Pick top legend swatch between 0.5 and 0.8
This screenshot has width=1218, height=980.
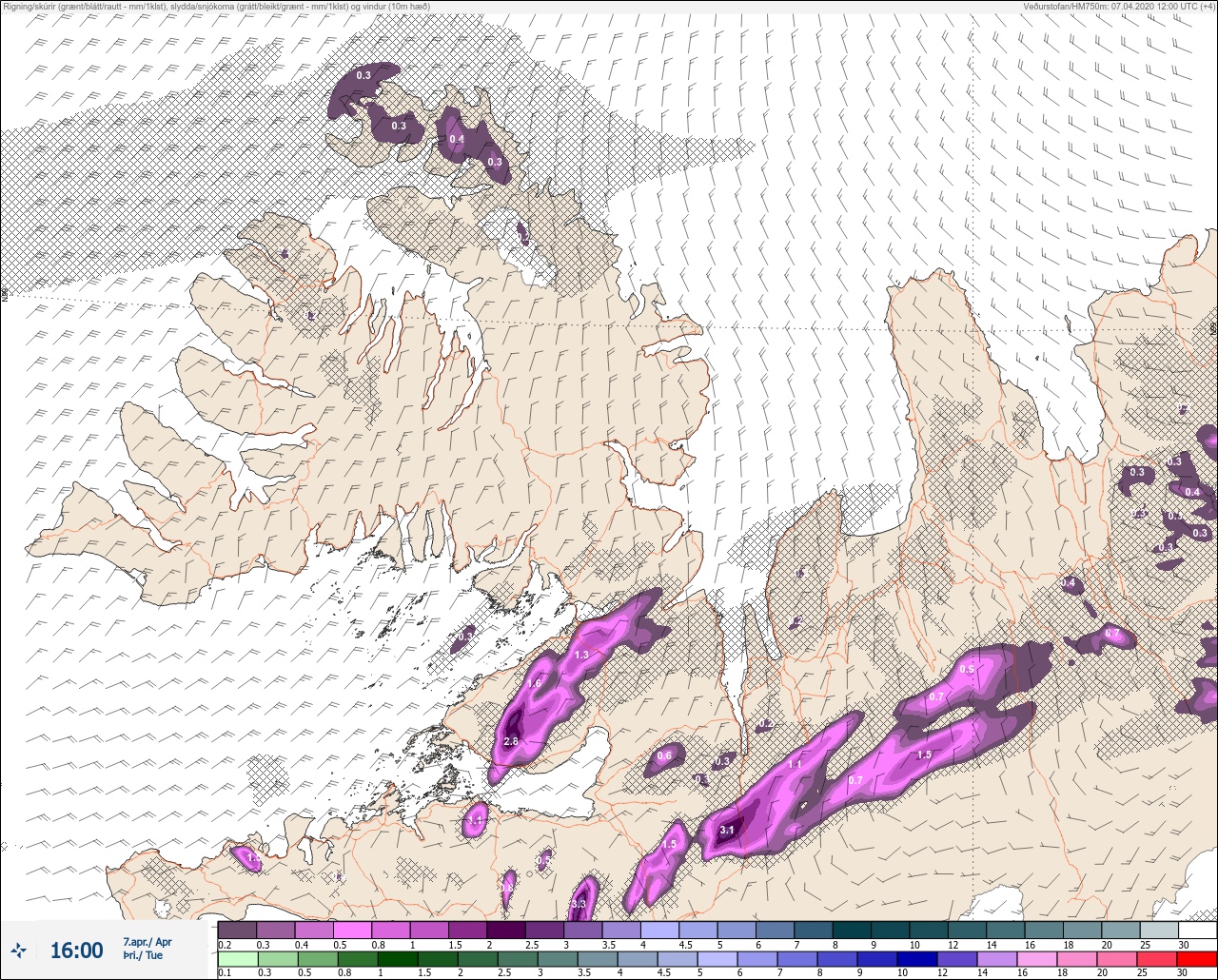(x=352, y=930)
